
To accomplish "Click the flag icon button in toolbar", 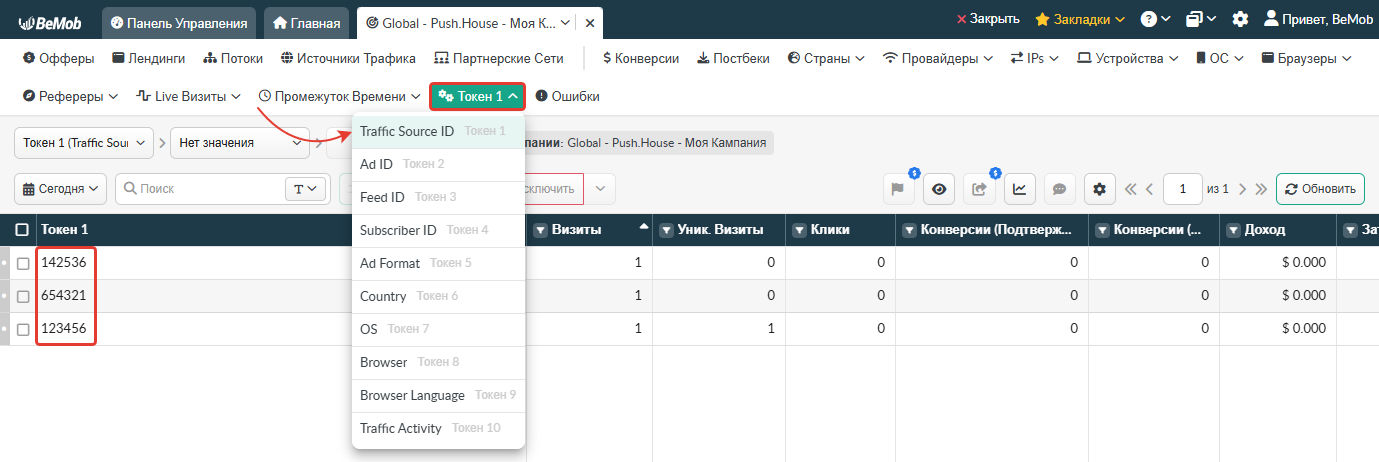I will pos(898,188).
